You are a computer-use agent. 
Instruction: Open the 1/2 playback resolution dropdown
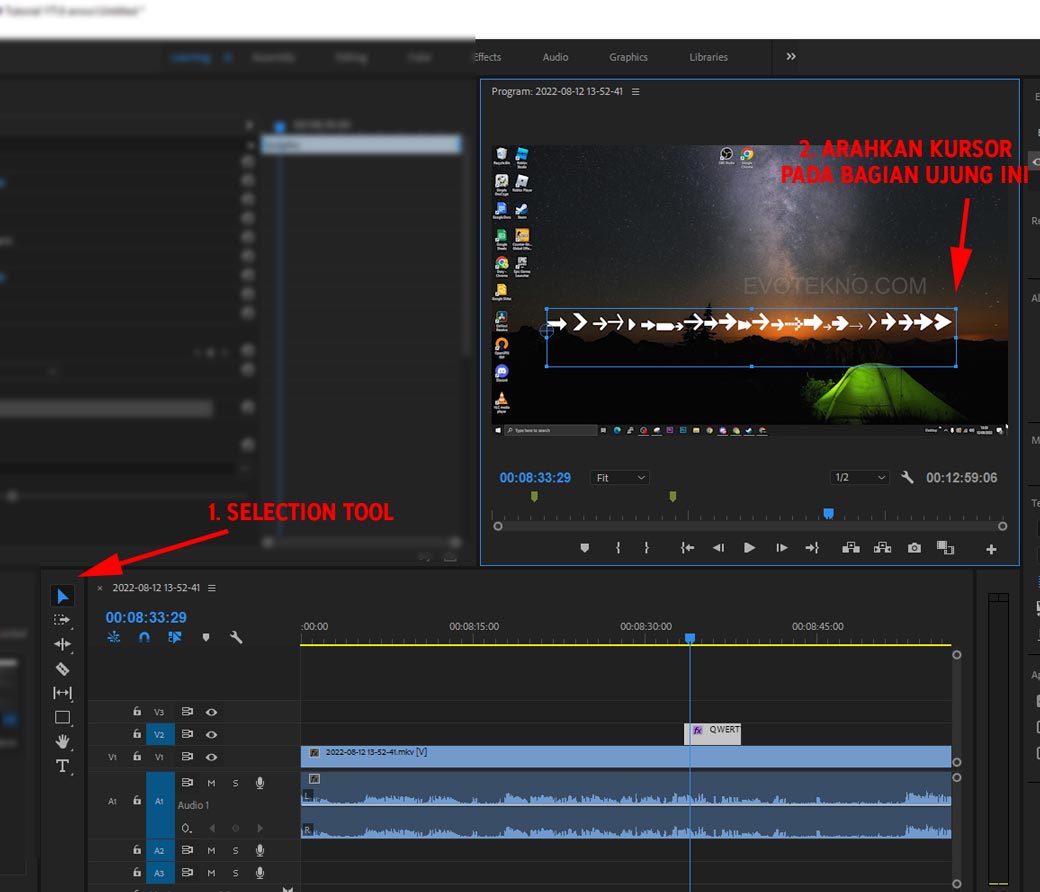point(859,478)
